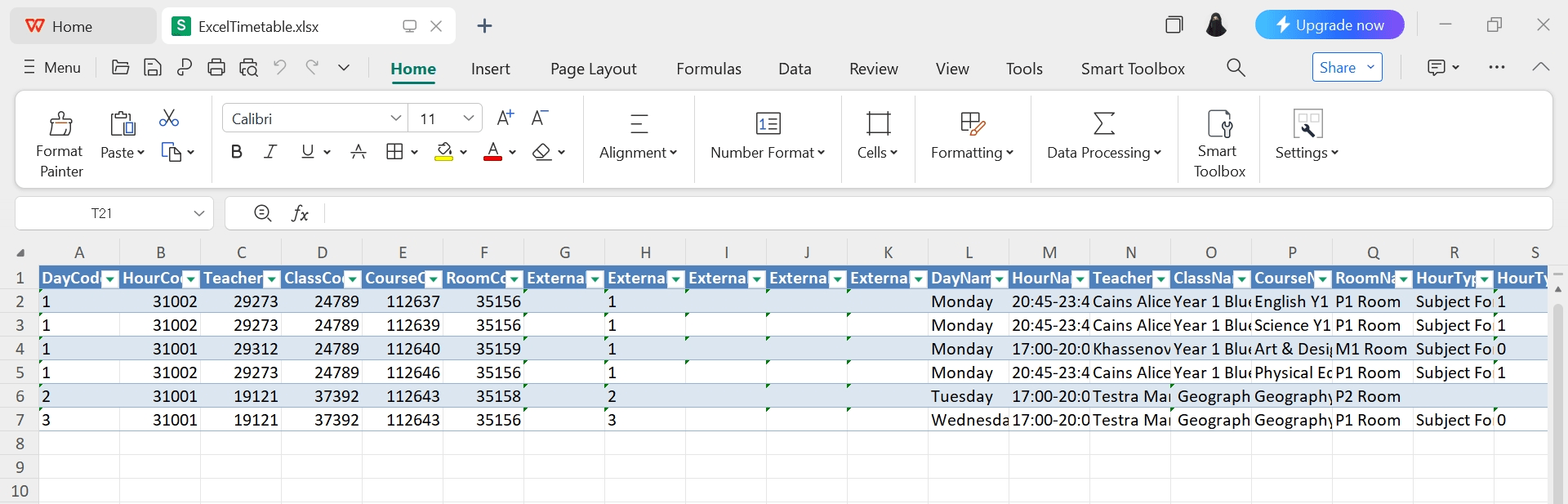Viewport: 1568px width, 504px height.
Task: Open the Page Layout tab
Action: [x=593, y=69]
